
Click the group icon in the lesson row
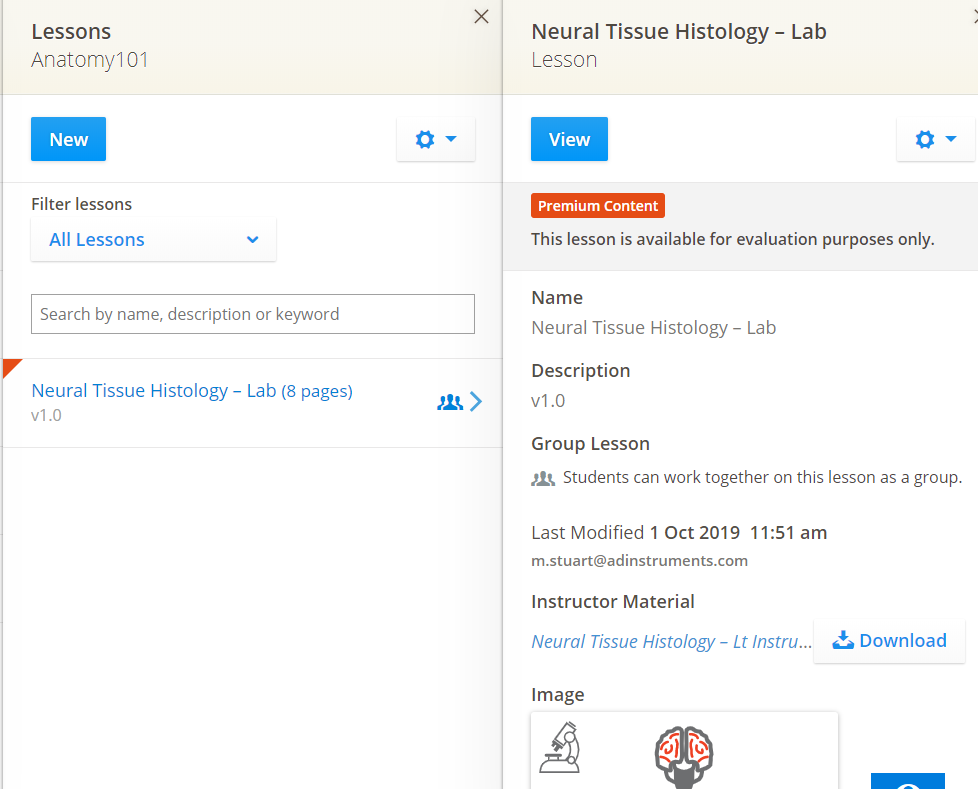[x=450, y=402]
